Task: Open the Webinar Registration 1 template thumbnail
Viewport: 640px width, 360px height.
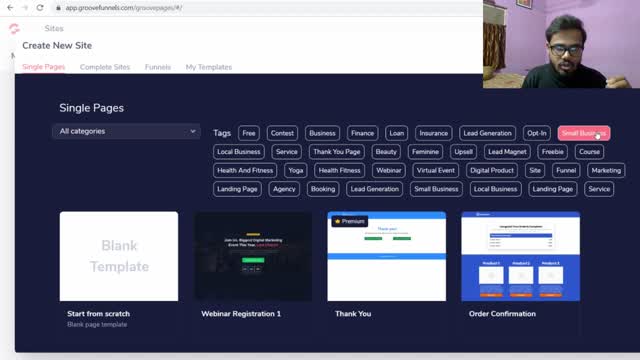Action: (x=253, y=256)
